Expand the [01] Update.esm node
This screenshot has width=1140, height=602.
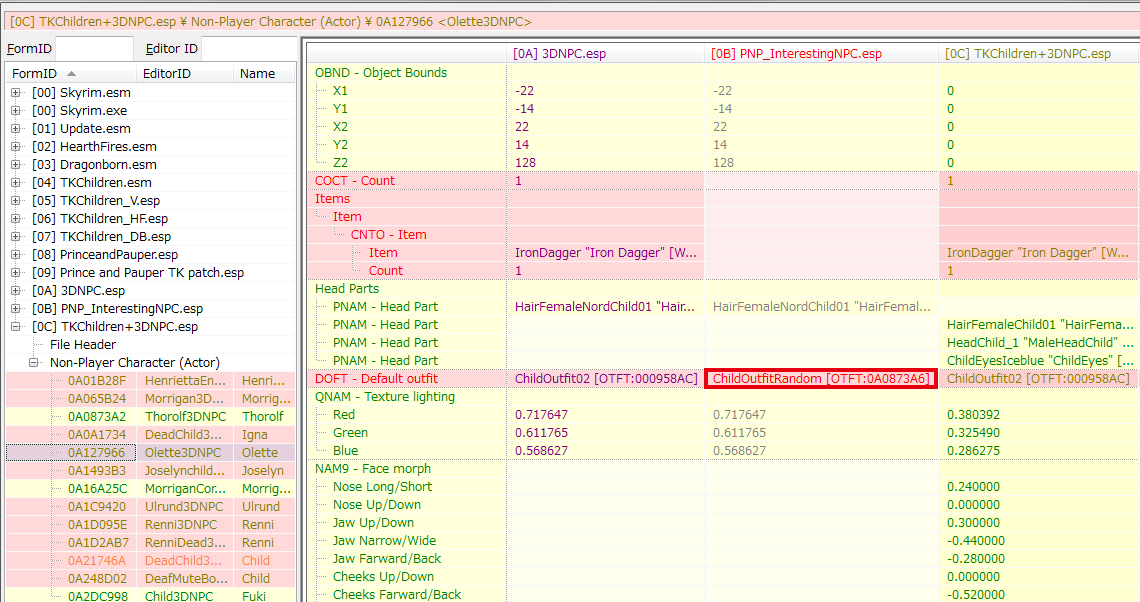click(15, 129)
